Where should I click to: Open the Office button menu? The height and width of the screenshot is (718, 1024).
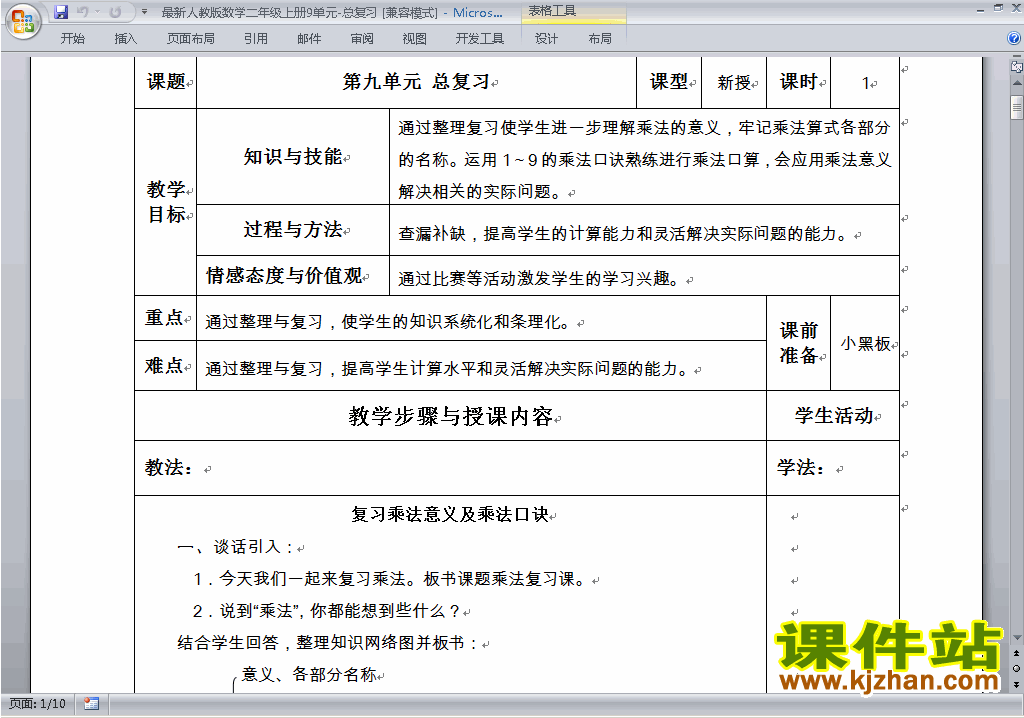tap(23, 22)
